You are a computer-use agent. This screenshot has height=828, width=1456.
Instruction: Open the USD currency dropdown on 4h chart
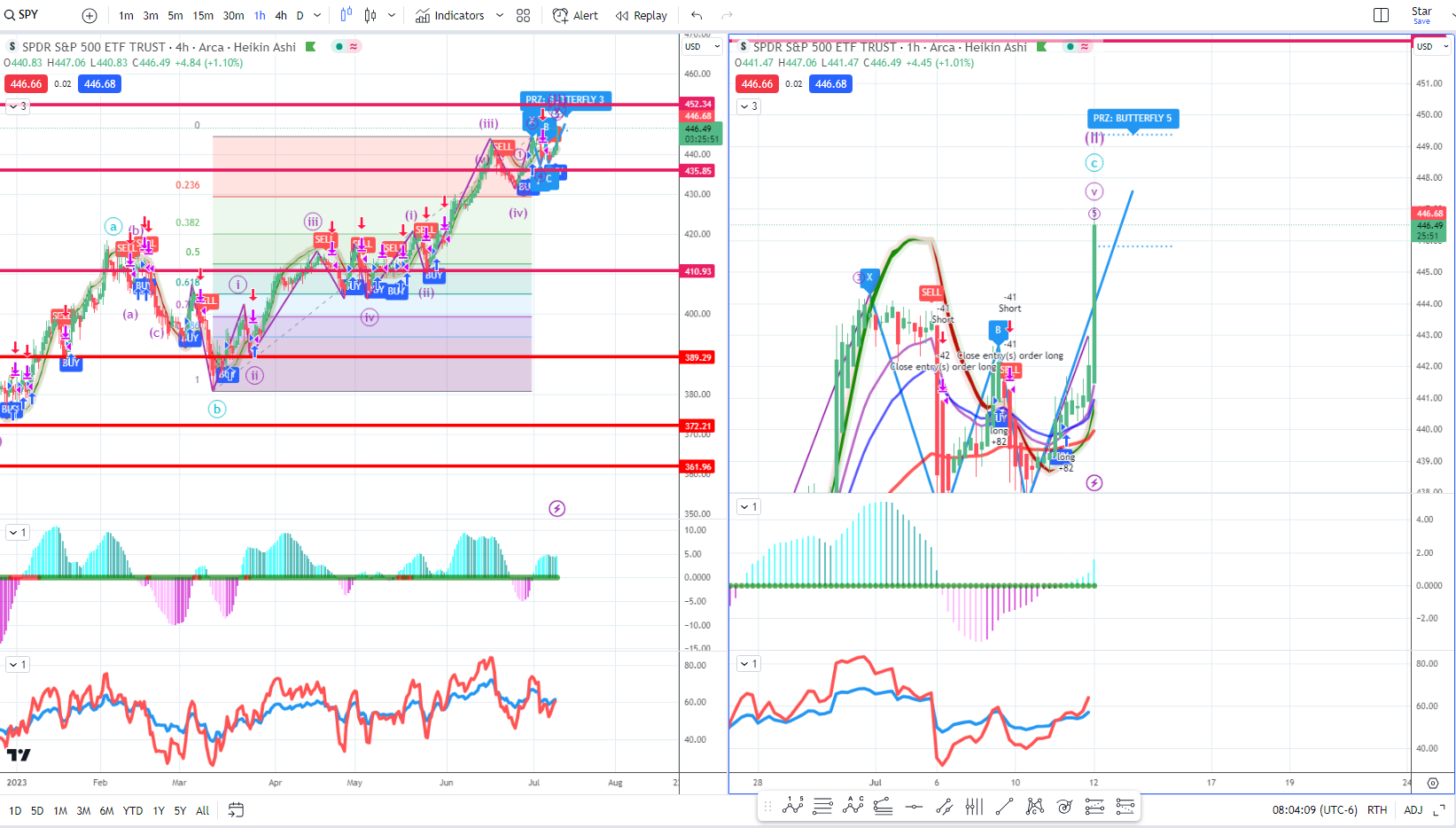(x=703, y=47)
